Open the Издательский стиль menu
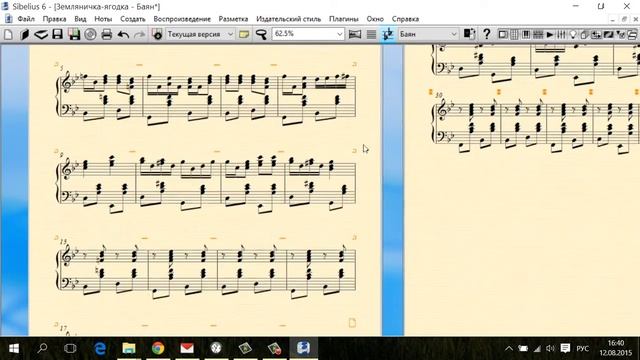This screenshot has width=640, height=360. click(289, 19)
